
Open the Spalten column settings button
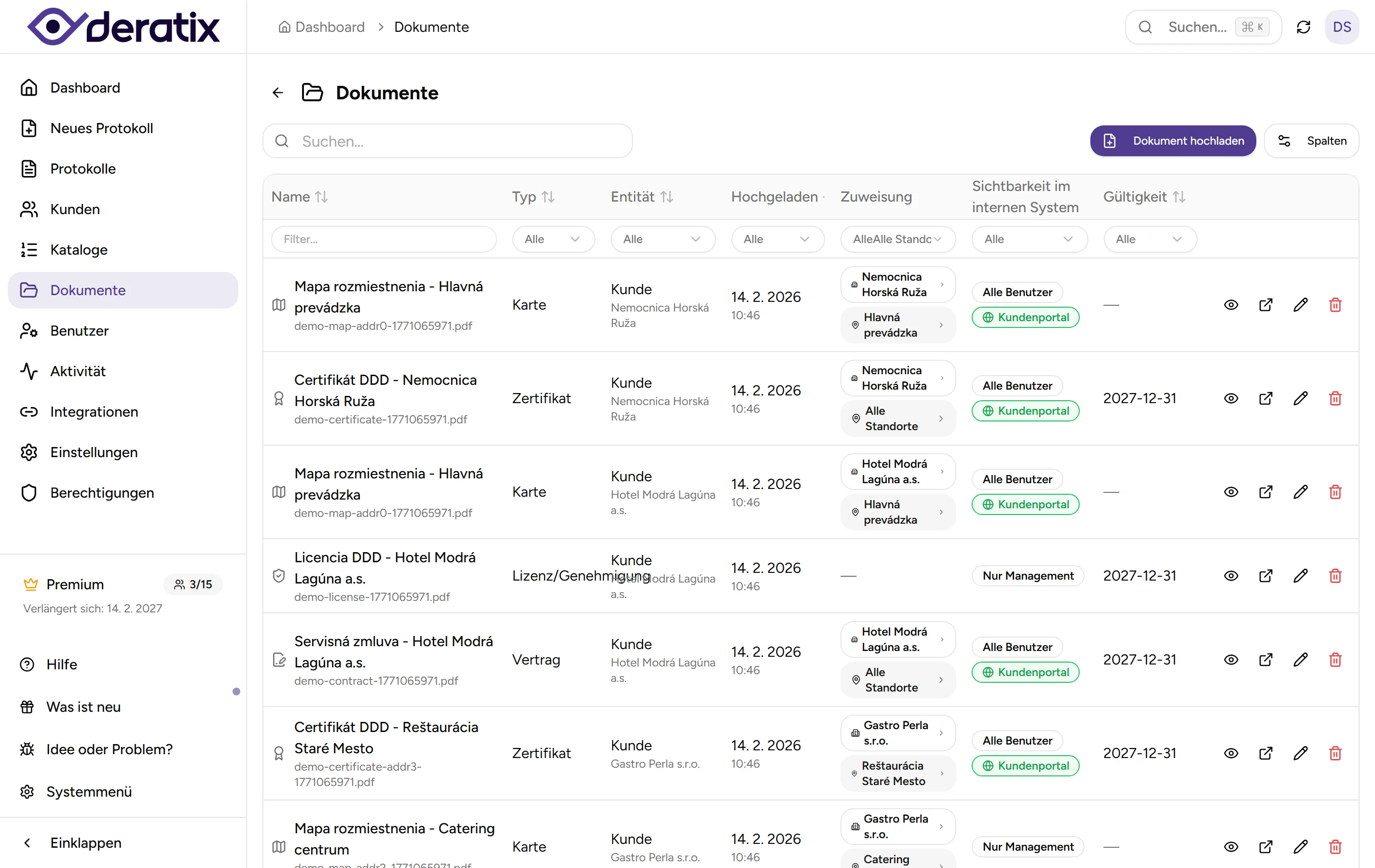[x=1311, y=141]
